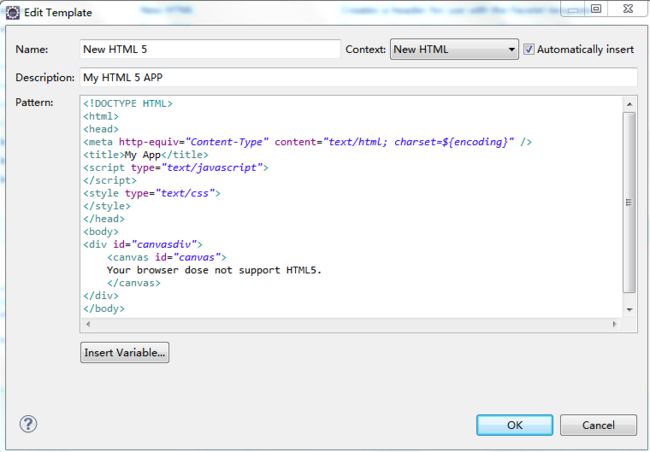Click the </style> closing tag line
Image resolution: width=650 pixels, height=452 pixels.
107,206
